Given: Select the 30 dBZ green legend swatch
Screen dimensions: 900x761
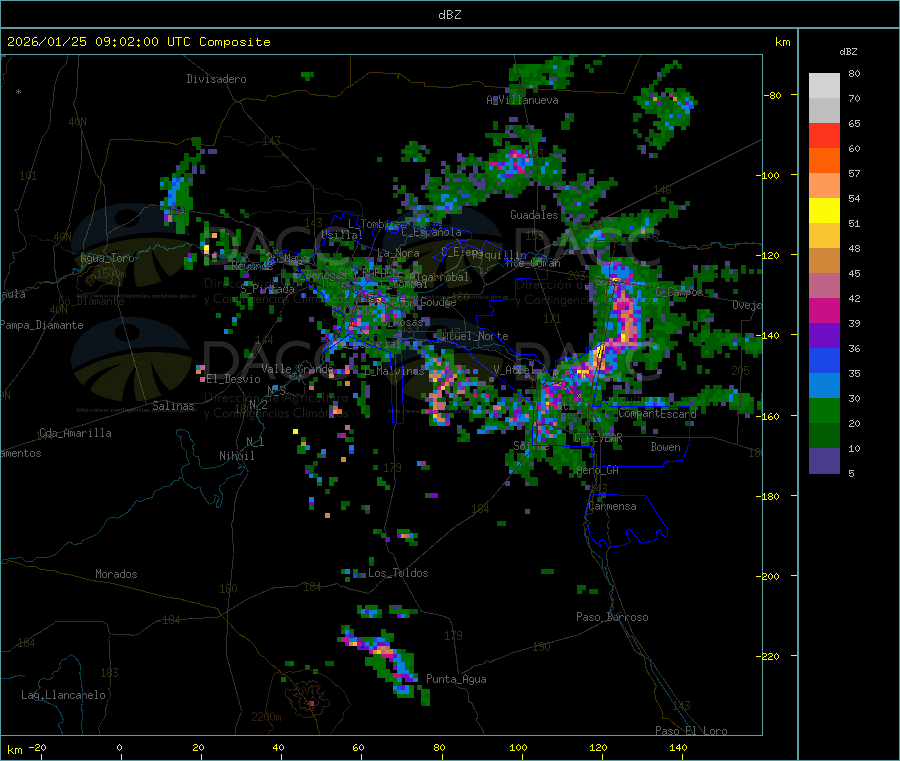Looking at the screenshot, I should tap(824, 410).
